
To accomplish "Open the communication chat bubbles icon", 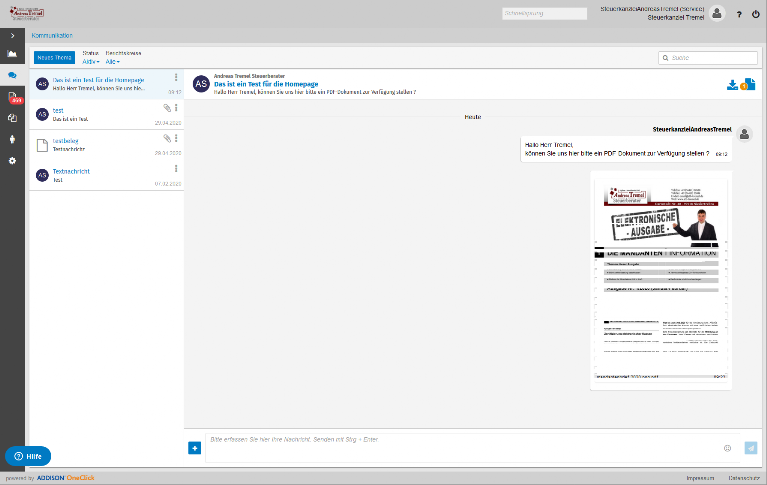I will pyautogui.click(x=12, y=75).
